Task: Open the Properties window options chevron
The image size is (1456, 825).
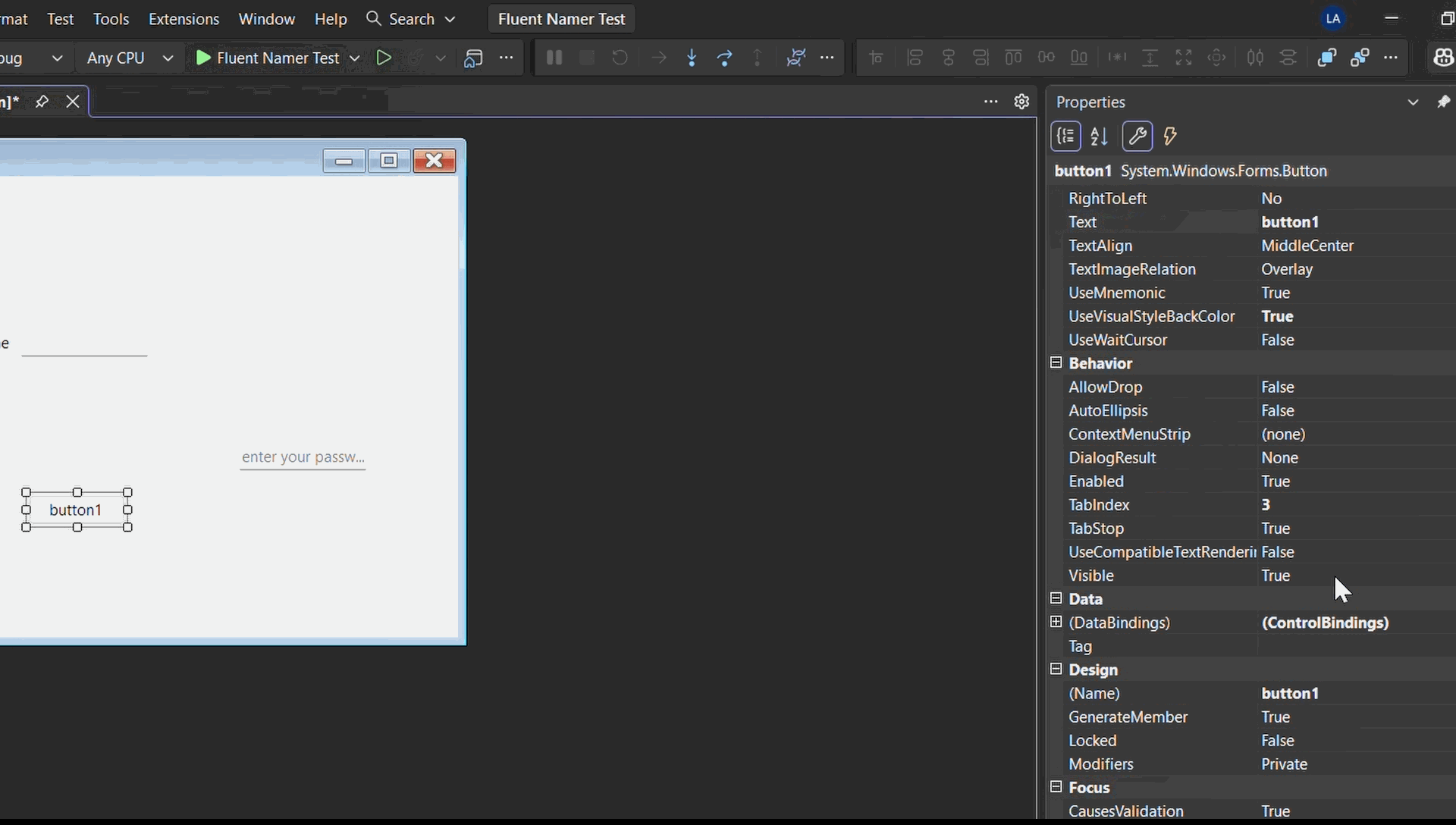Action: [1413, 102]
